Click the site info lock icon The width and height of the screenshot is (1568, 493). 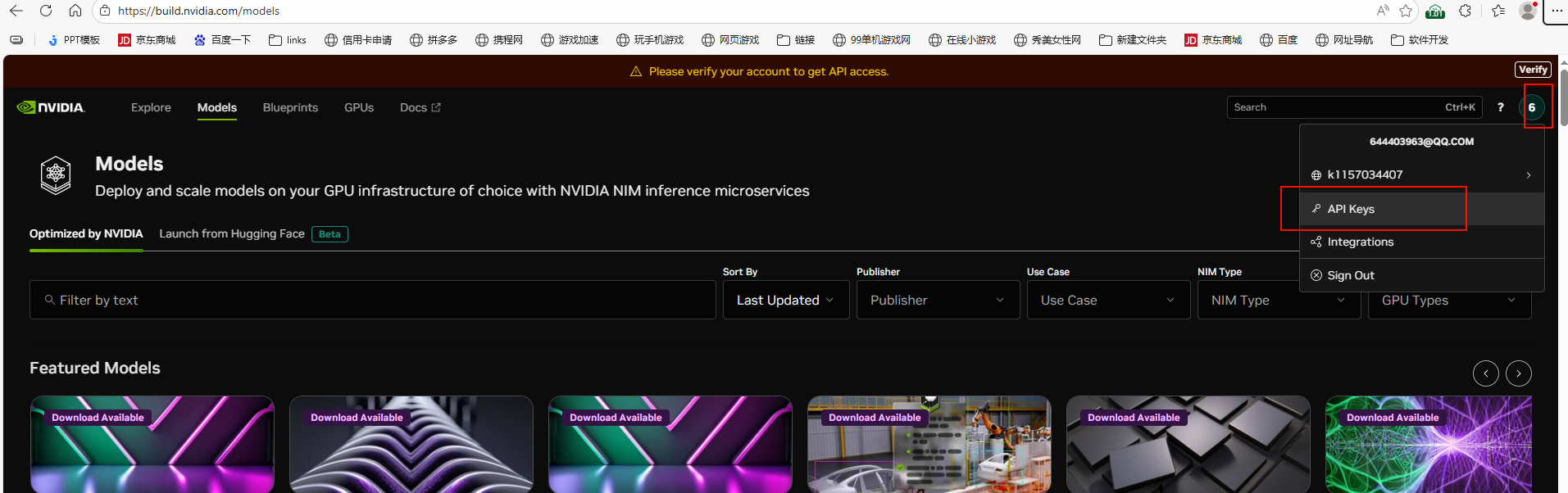click(105, 11)
